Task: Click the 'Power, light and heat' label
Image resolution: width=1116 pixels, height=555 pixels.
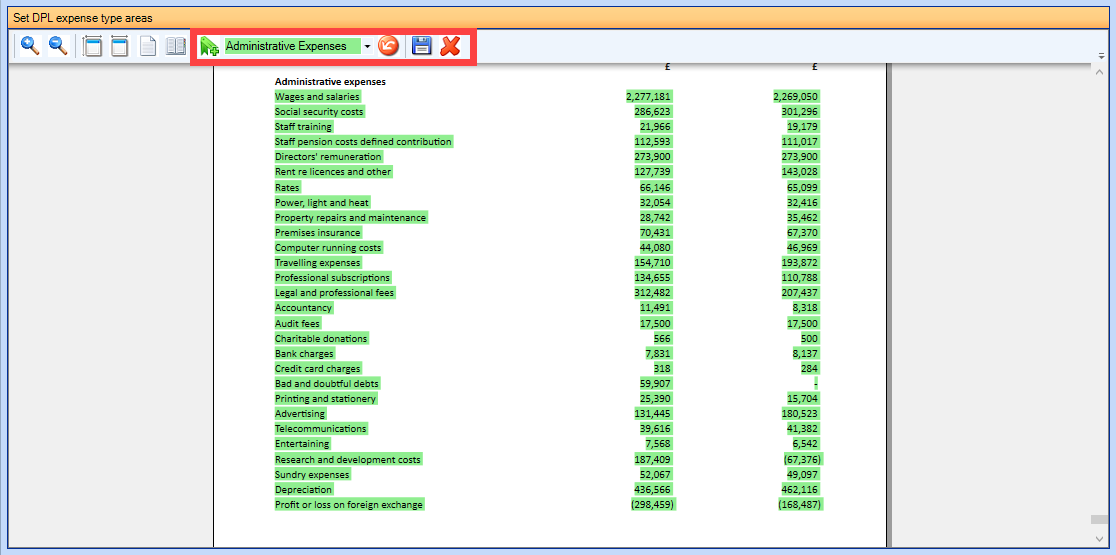Action: [x=322, y=203]
